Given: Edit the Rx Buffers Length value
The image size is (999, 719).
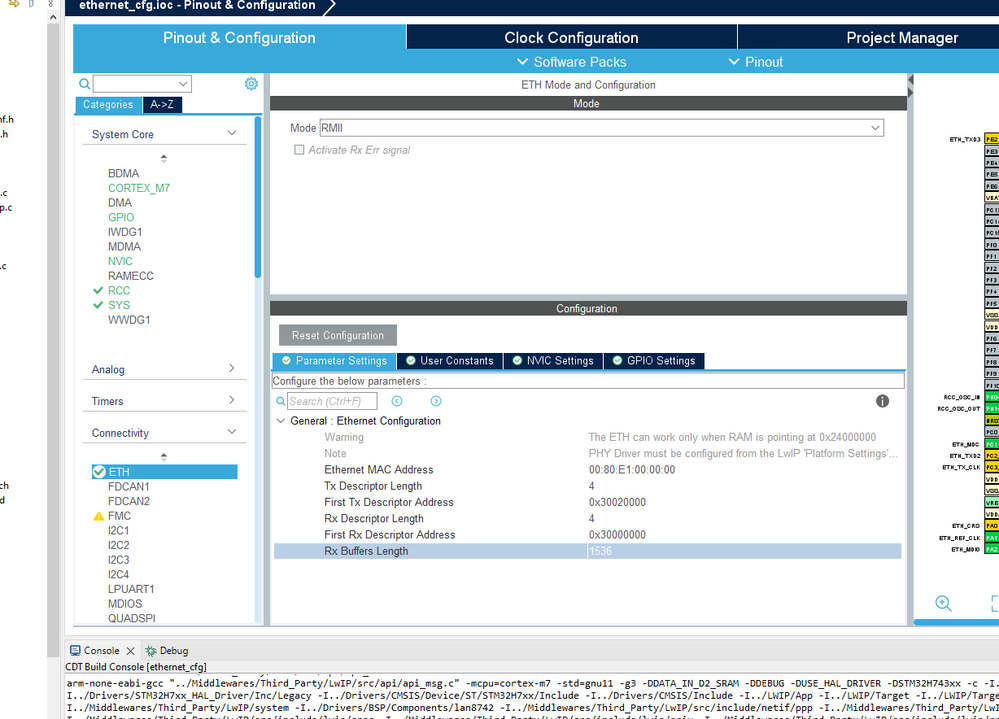Looking at the screenshot, I should tap(744, 551).
